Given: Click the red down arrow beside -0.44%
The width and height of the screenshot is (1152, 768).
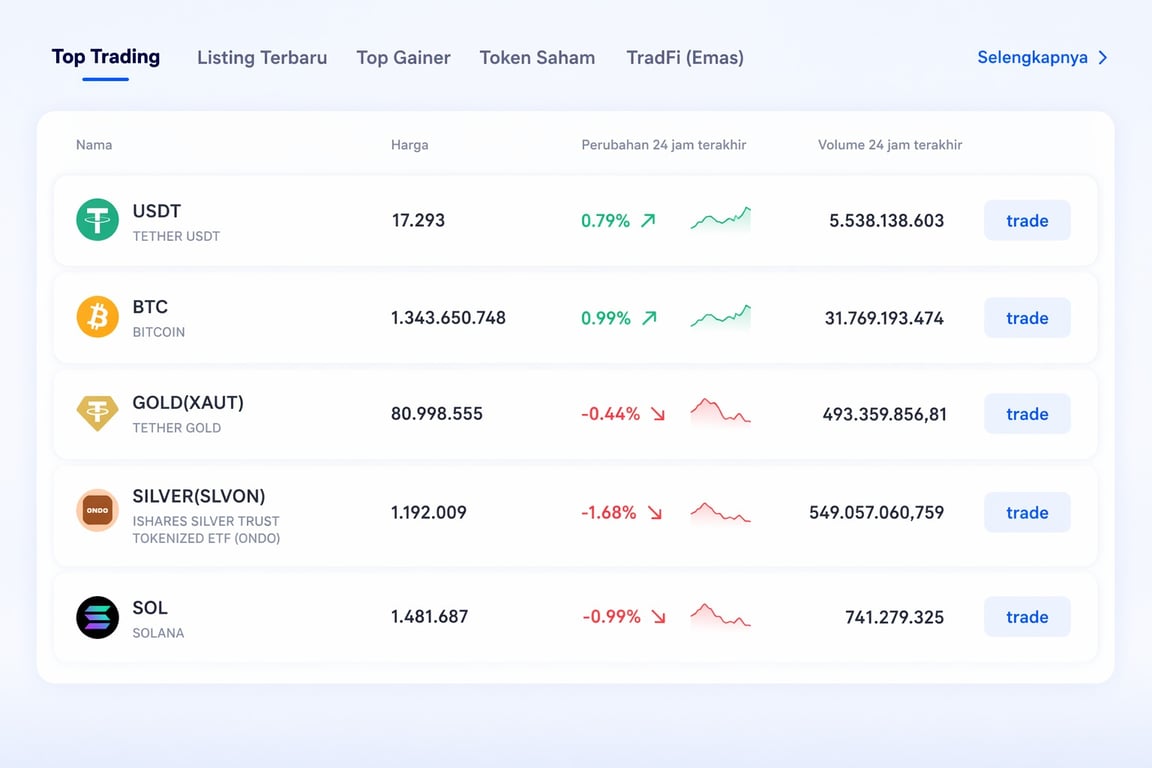Looking at the screenshot, I should coord(658,414).
